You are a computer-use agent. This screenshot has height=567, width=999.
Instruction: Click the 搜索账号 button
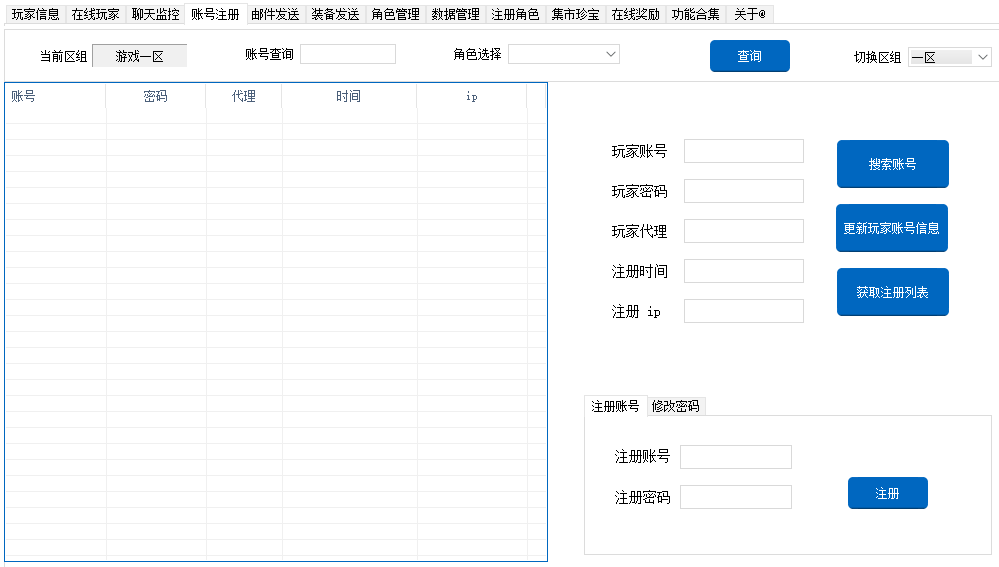[x=893, y=164]
